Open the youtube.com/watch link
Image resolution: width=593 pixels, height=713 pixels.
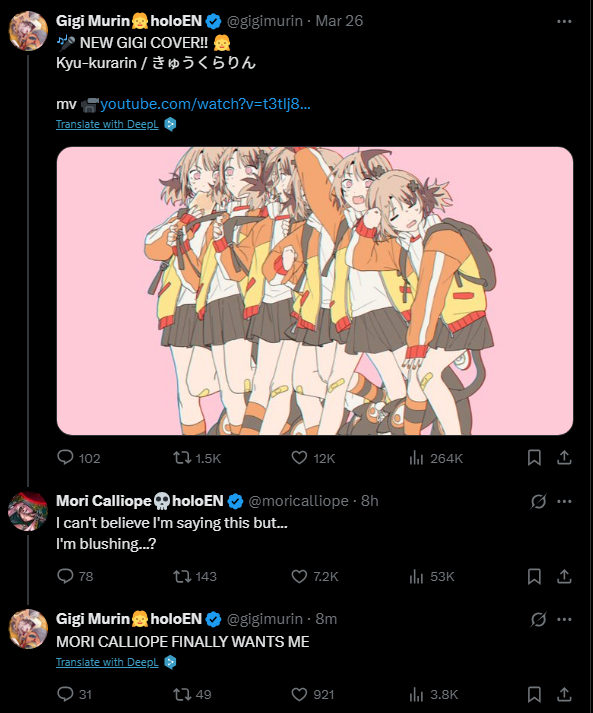[x=205, y=104]
